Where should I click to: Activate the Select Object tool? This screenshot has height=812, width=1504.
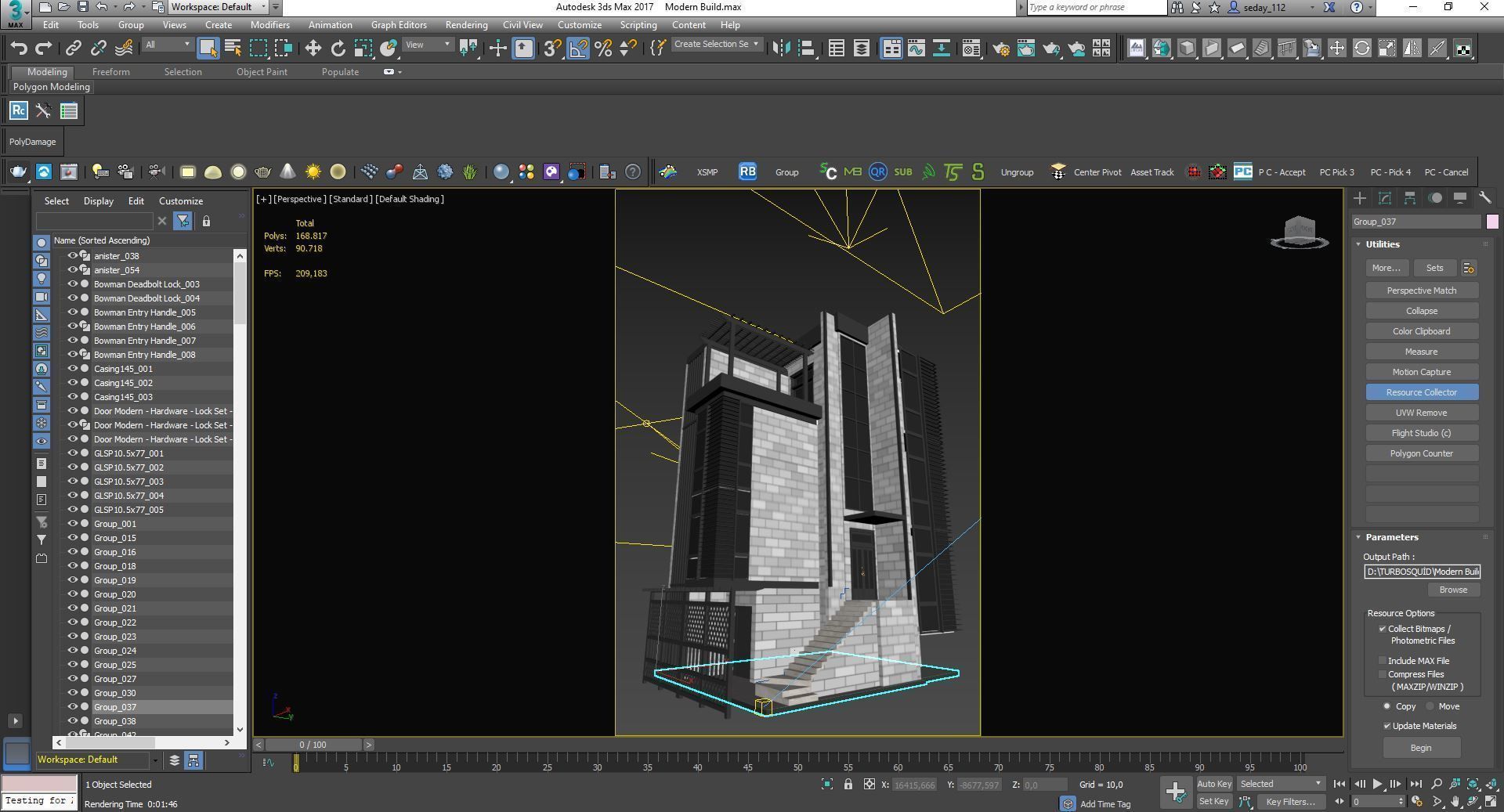pos(208,48)
